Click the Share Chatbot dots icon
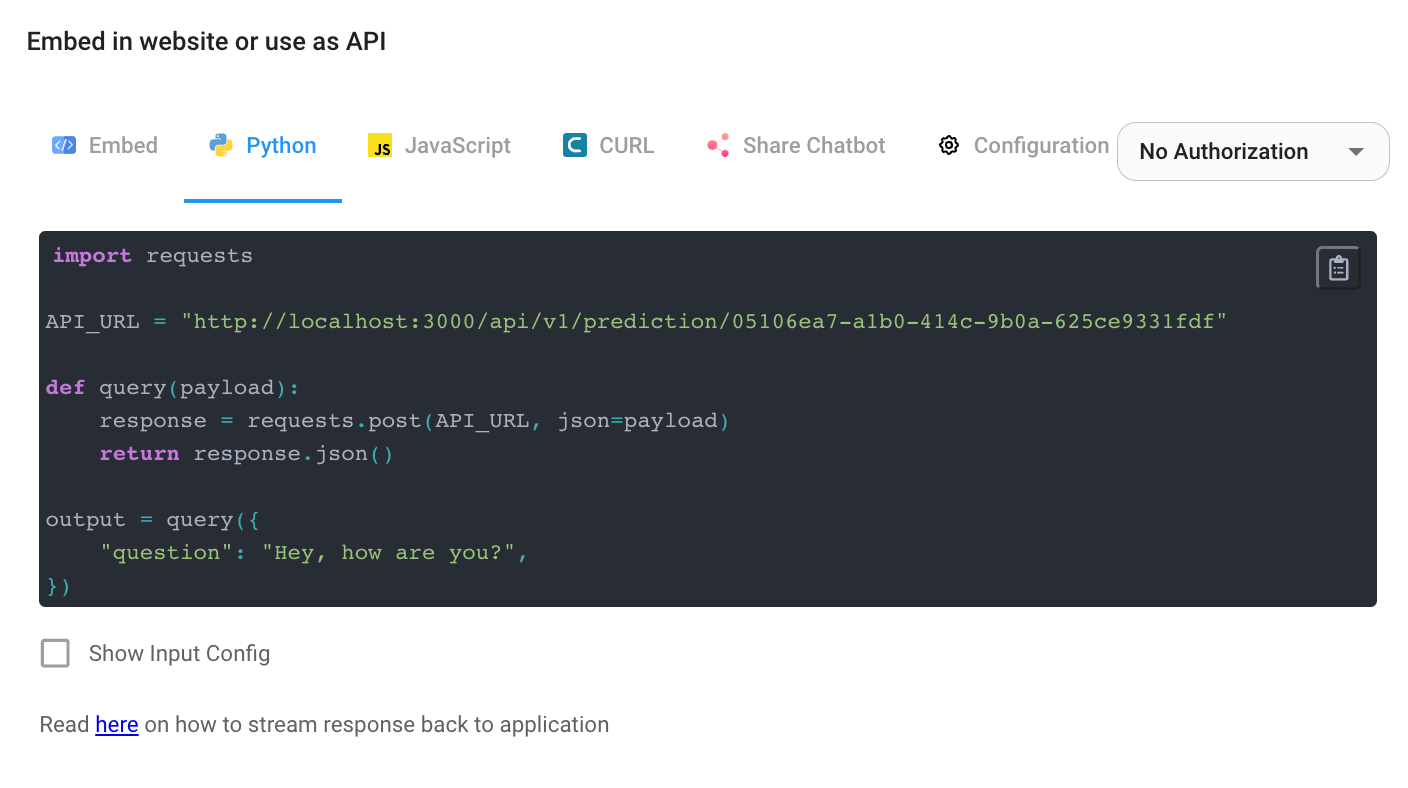The height and width of the screenshot is (788, 1408). tap(717, 145)
